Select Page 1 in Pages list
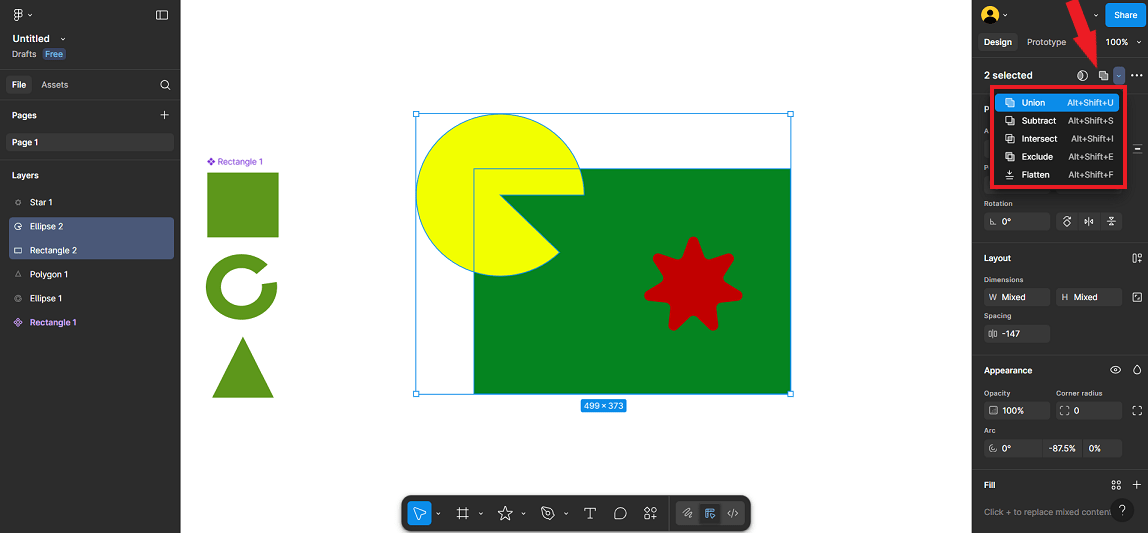The width and height of the screenshot is (1148, 533). pos(90,142)
